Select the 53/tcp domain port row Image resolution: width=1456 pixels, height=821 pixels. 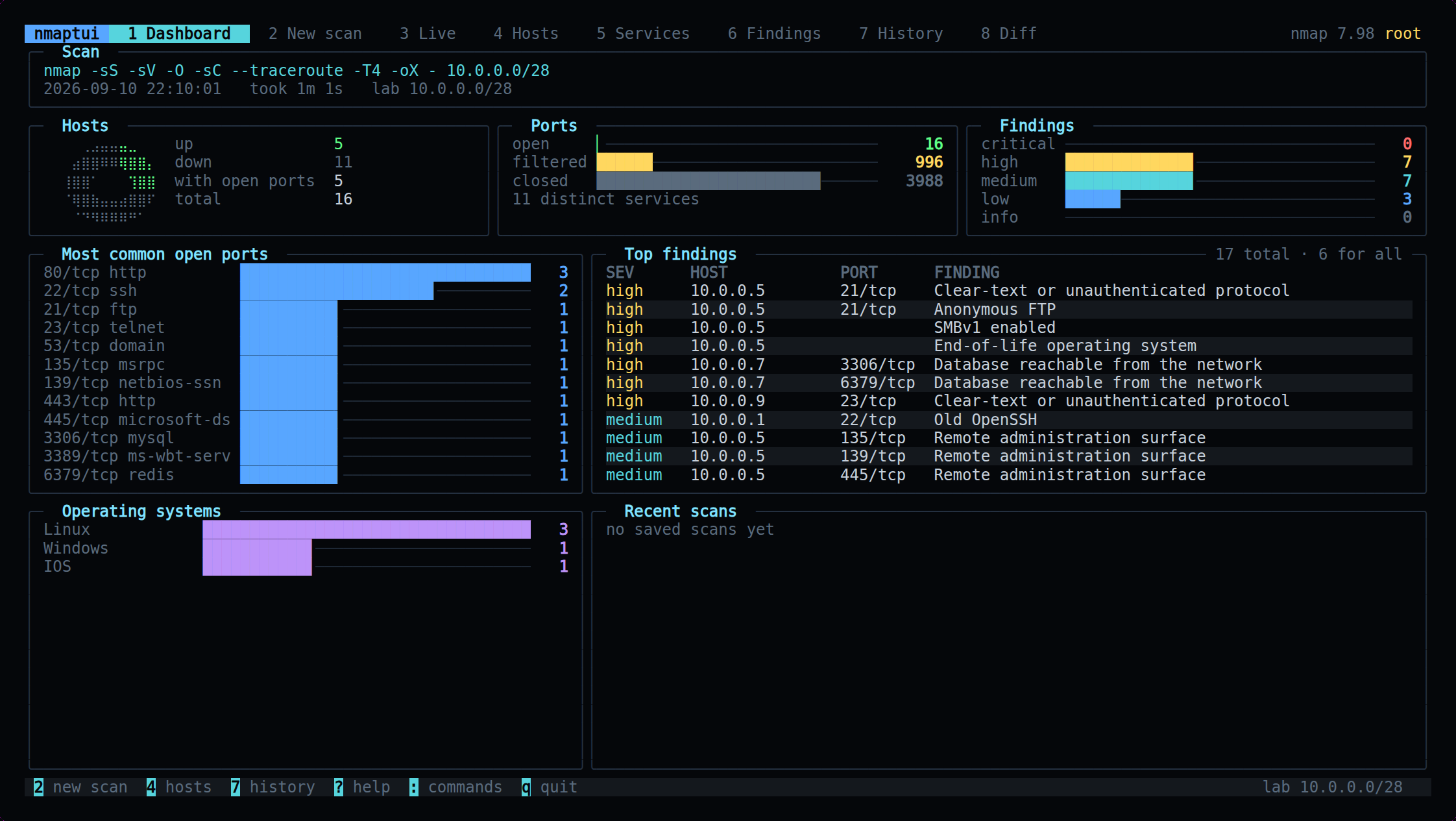[x=306, y=346]
